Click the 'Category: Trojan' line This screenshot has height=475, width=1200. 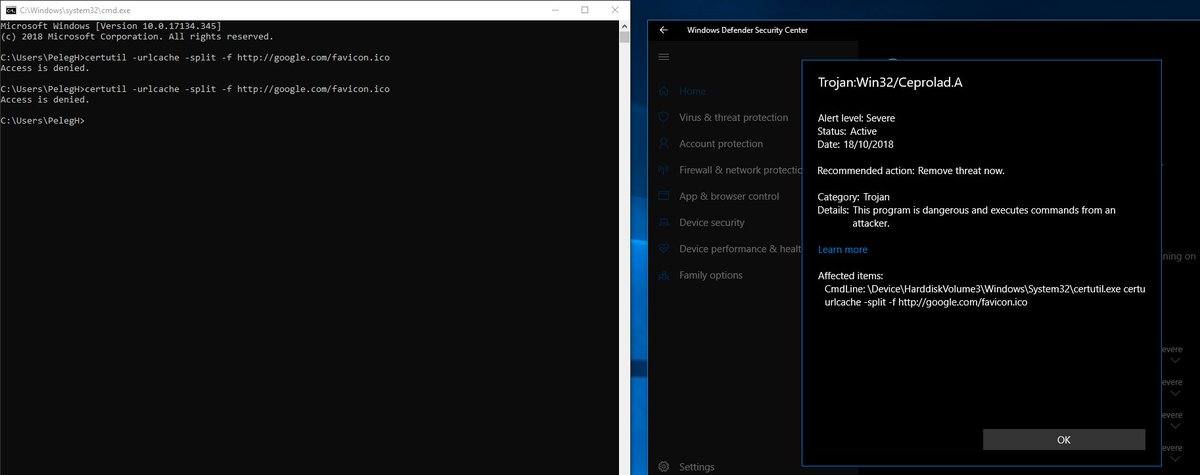tap(853, 197)
